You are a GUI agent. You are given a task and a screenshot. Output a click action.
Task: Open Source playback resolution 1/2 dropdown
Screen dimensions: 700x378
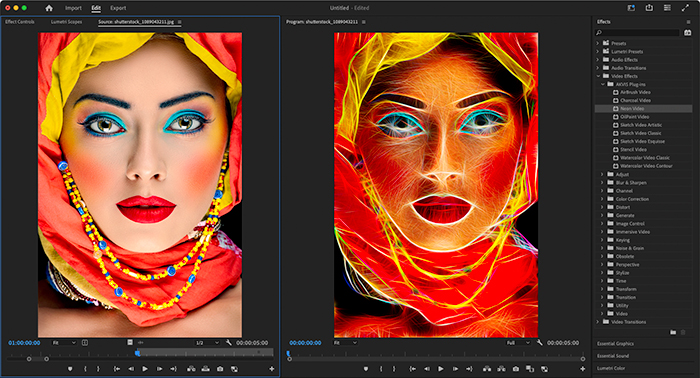(207, 343)
